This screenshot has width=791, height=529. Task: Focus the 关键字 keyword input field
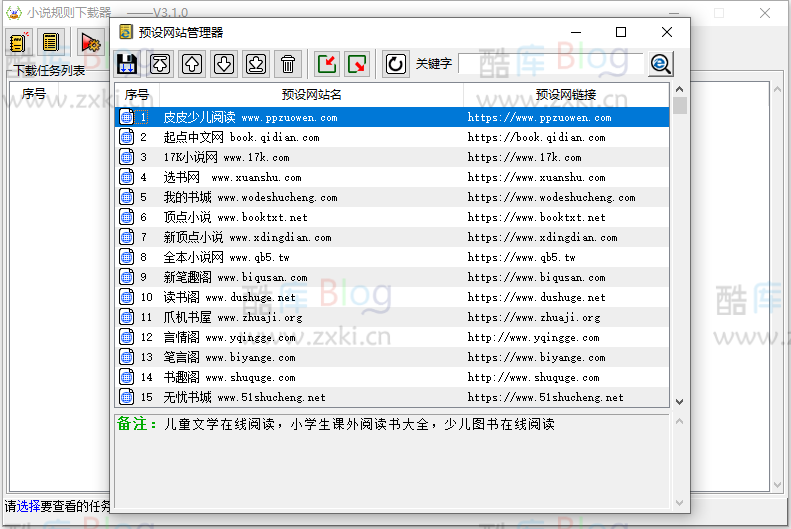[x=551, y=64]
